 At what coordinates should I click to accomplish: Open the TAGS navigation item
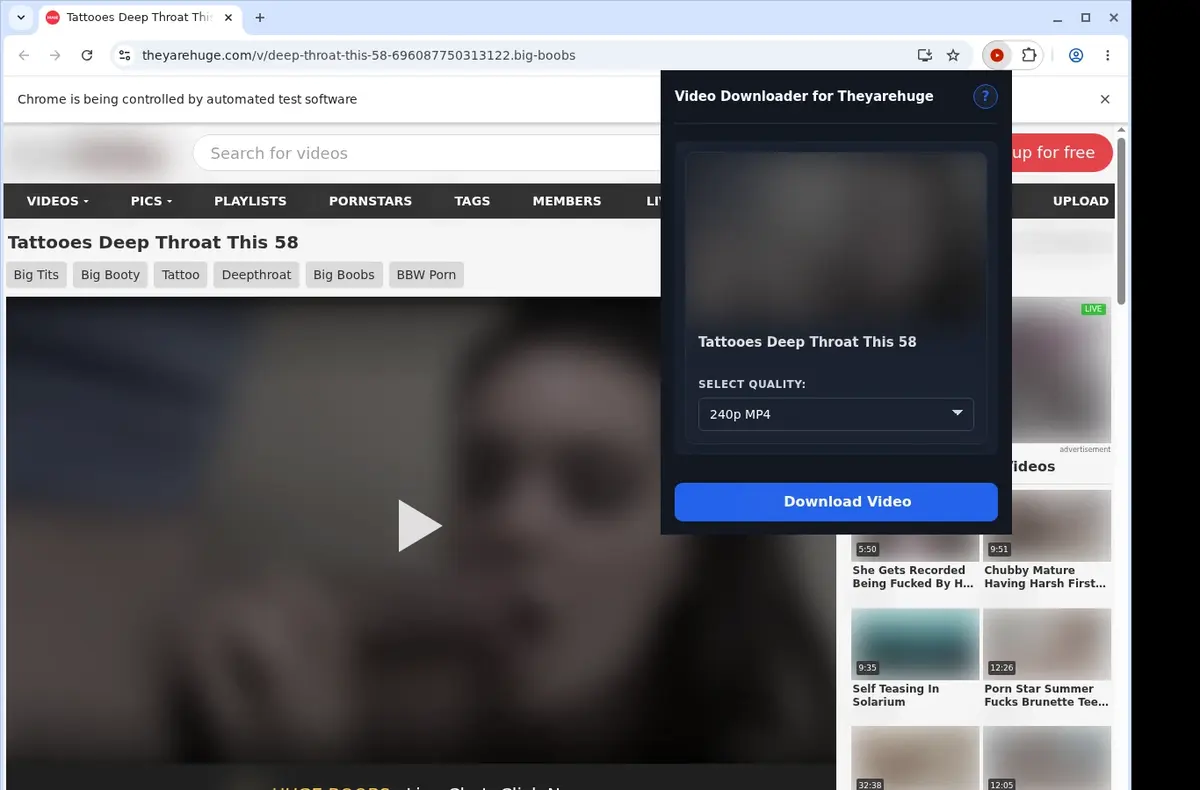pyautogui.click(x=472, y=201)
